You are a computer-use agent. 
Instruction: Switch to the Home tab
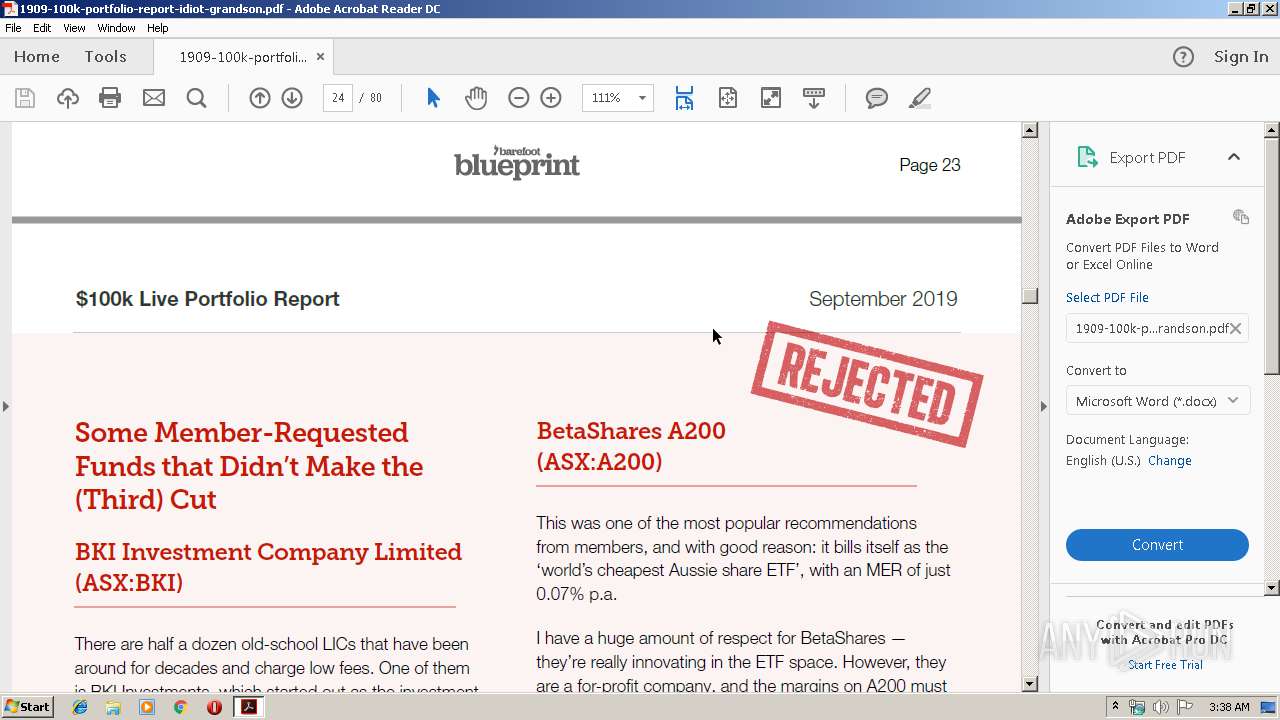[37, 57]
